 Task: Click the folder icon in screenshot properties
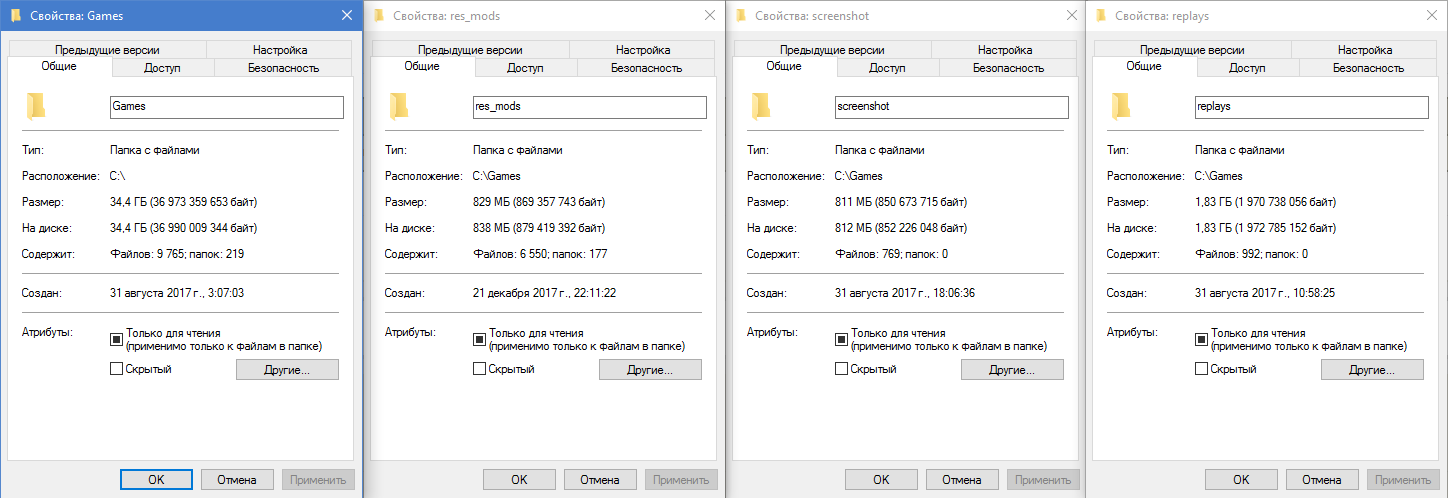(760, 105)
